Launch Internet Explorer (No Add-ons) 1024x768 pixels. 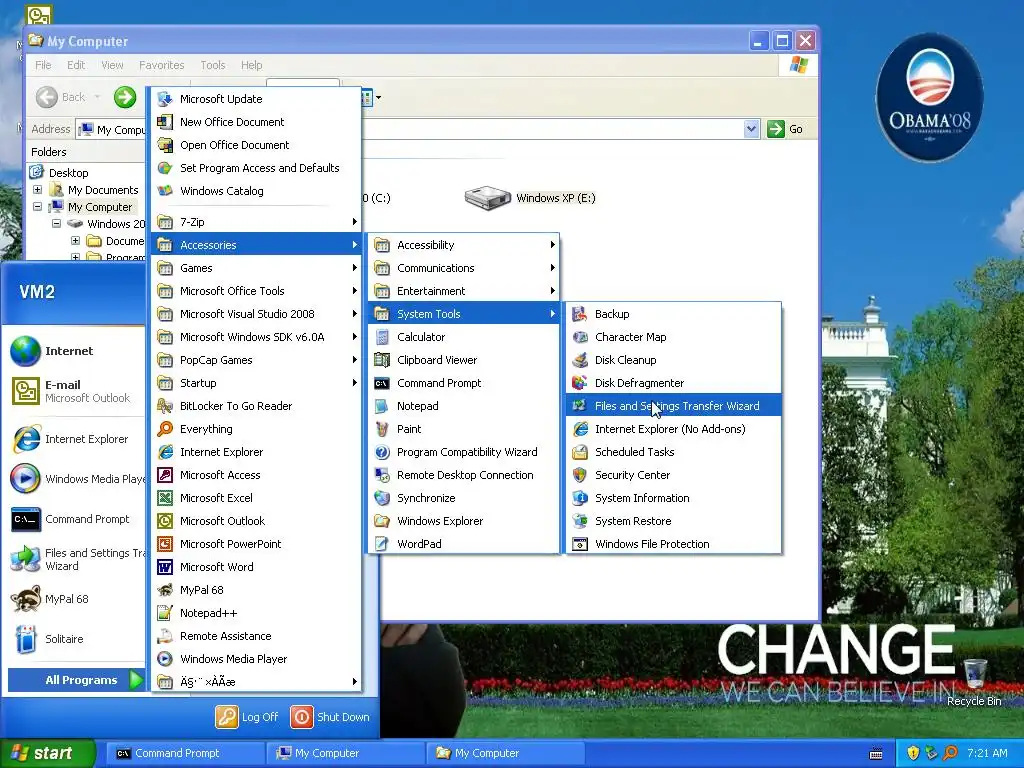[x=673, y=429]
